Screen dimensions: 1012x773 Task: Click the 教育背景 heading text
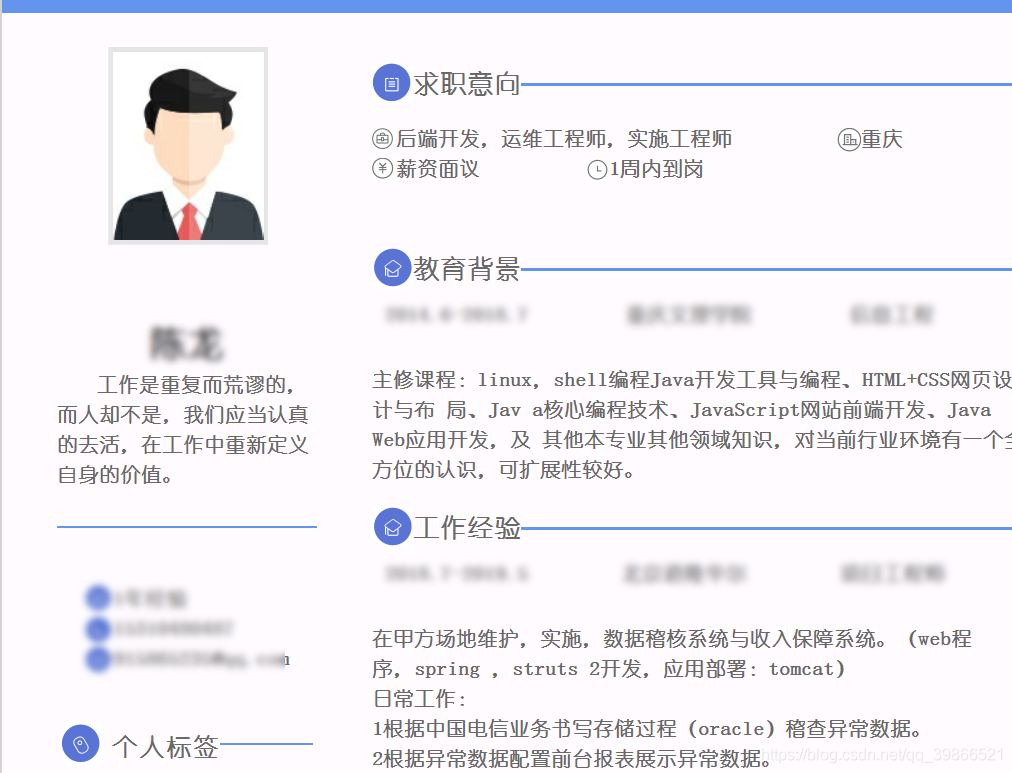pos(467,269)
